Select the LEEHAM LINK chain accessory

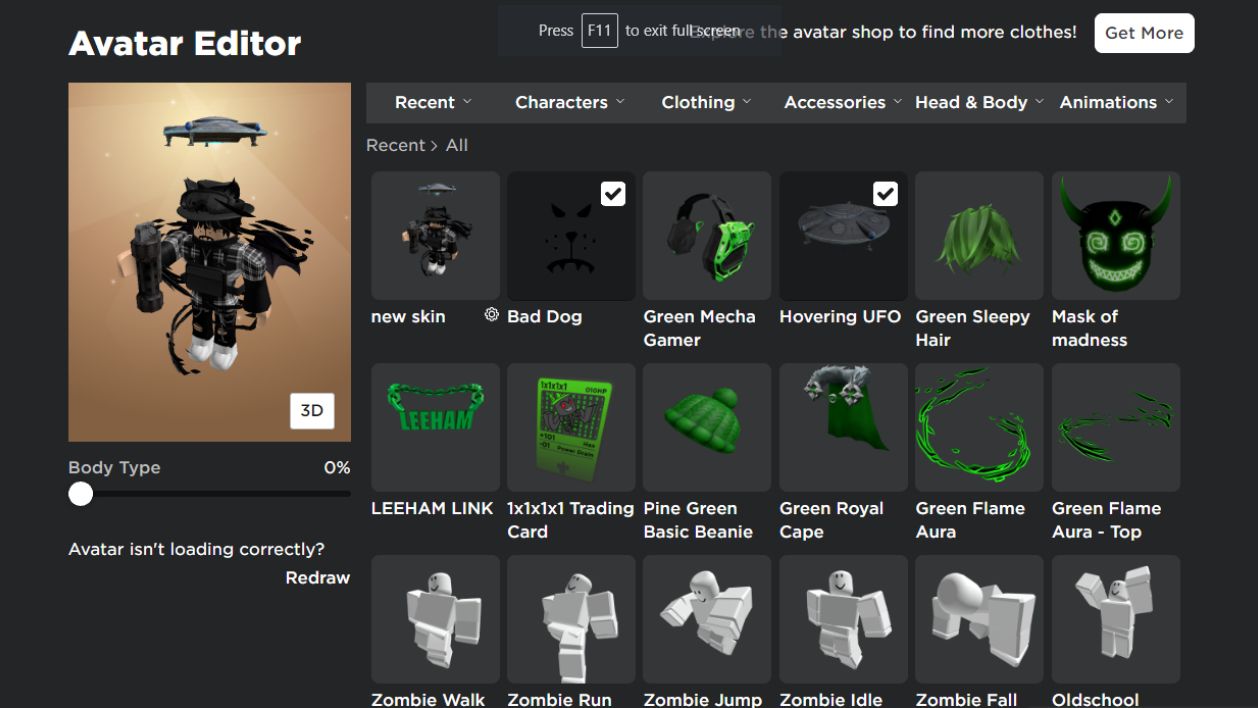(x=435, y=428)
